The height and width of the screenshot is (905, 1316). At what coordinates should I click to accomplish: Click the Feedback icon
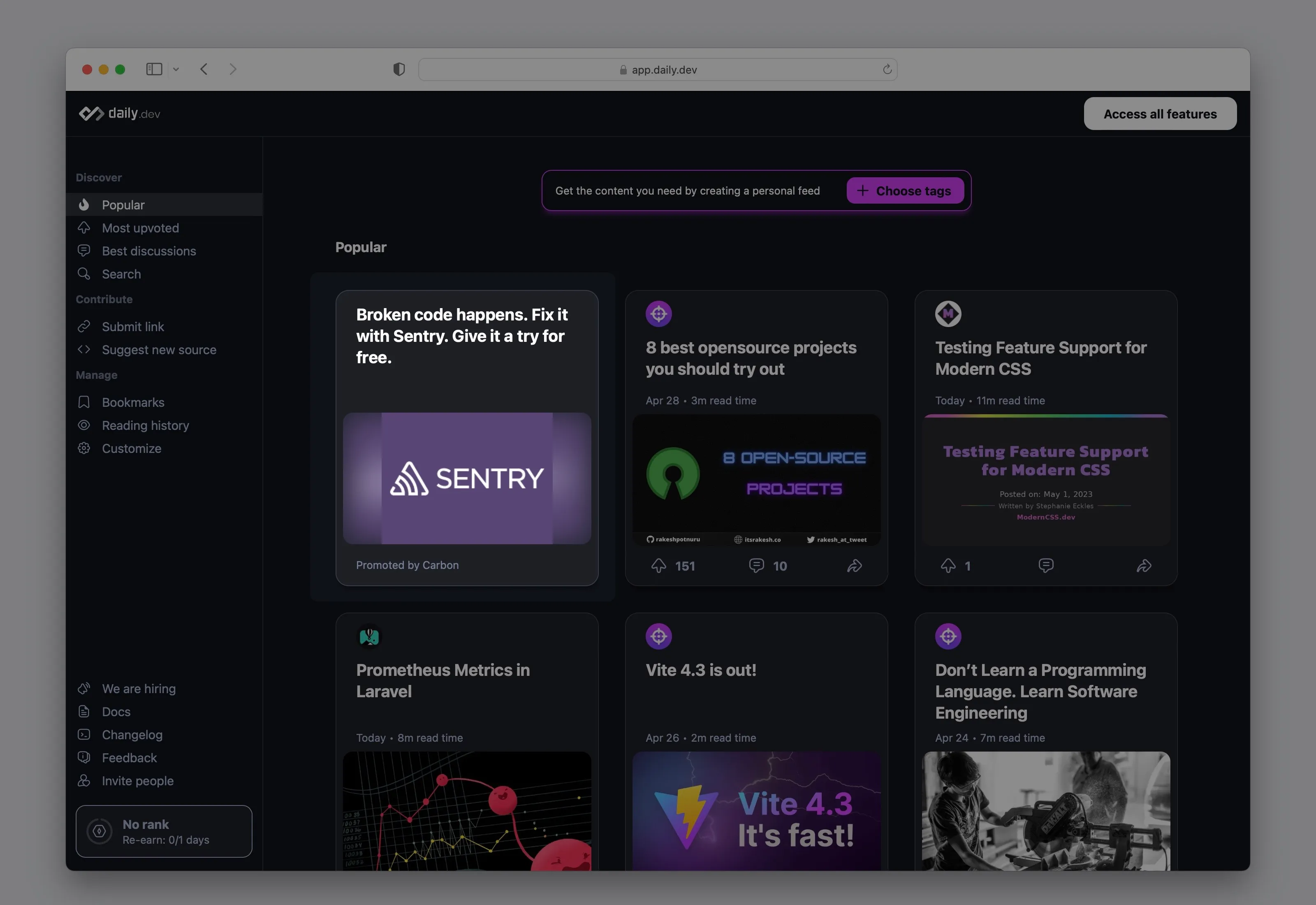coord(84,757)
